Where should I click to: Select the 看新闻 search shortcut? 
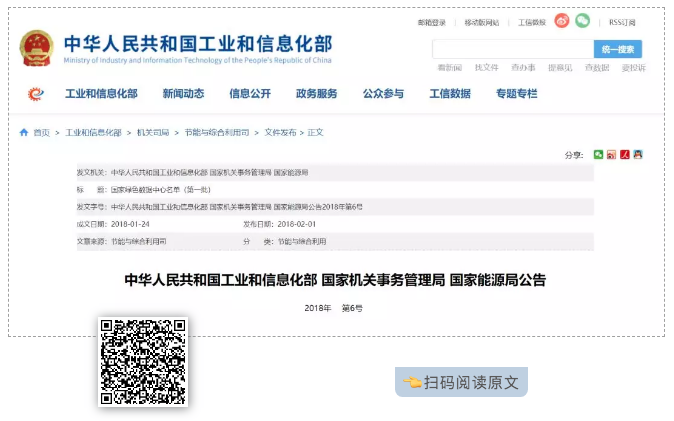click(x=450, y=68)
